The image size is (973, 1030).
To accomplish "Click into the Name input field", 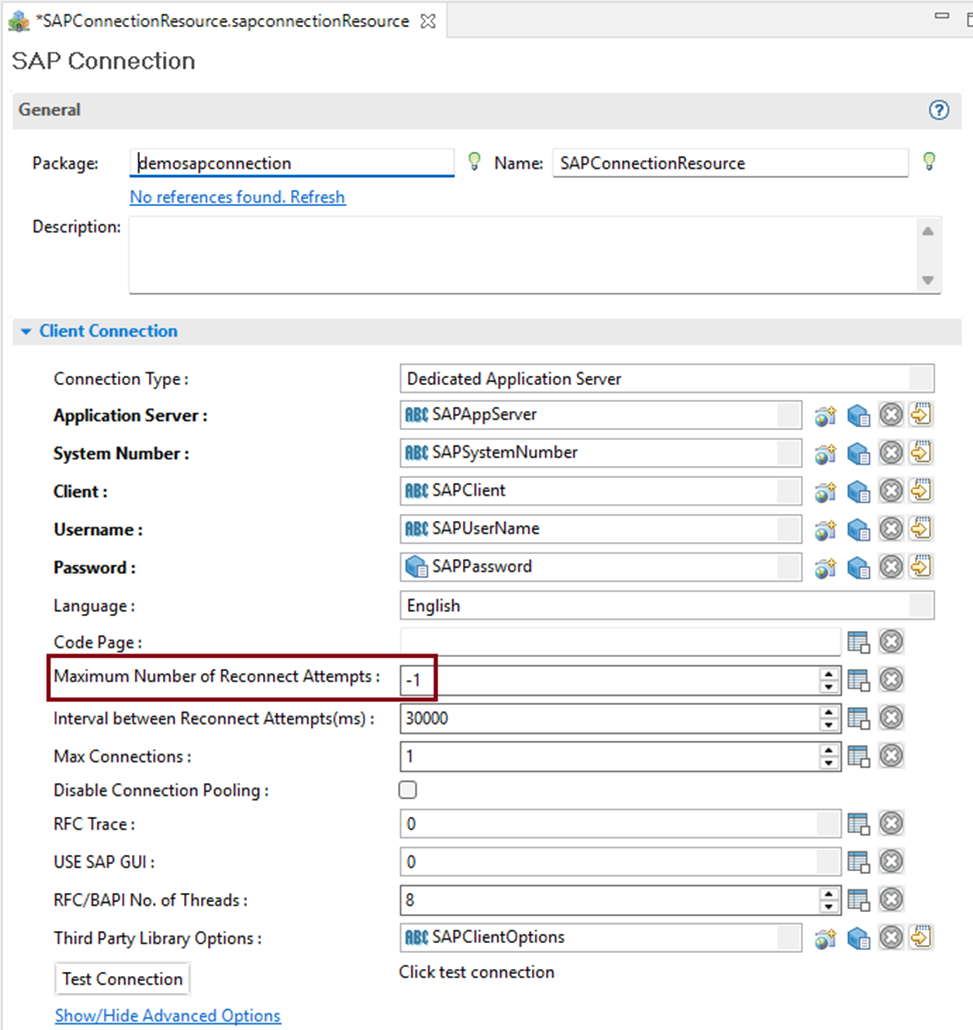I will tap(731, 163).
